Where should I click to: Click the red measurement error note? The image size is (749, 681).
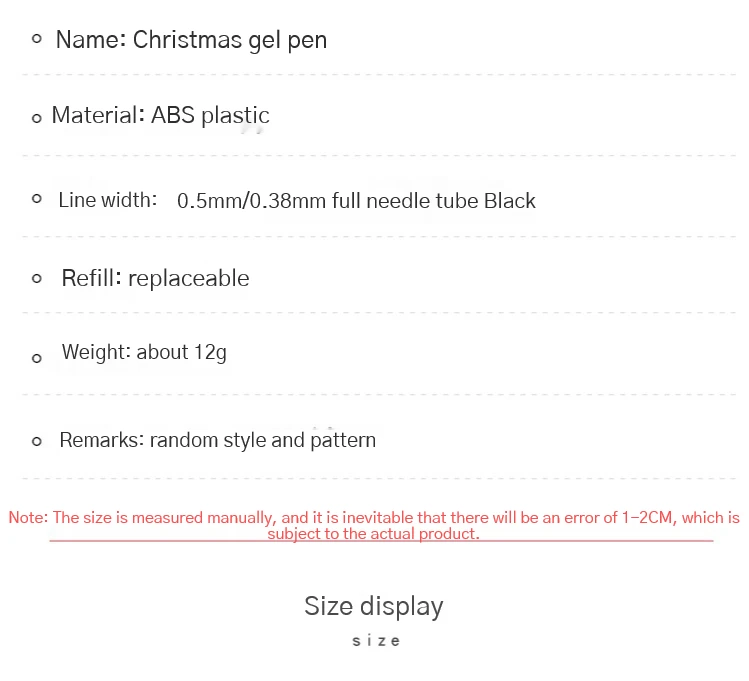coord(374,524)
